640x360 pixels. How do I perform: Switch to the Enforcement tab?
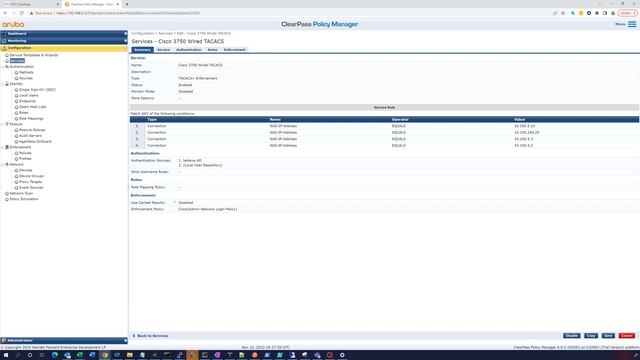[x=234, y=50]
